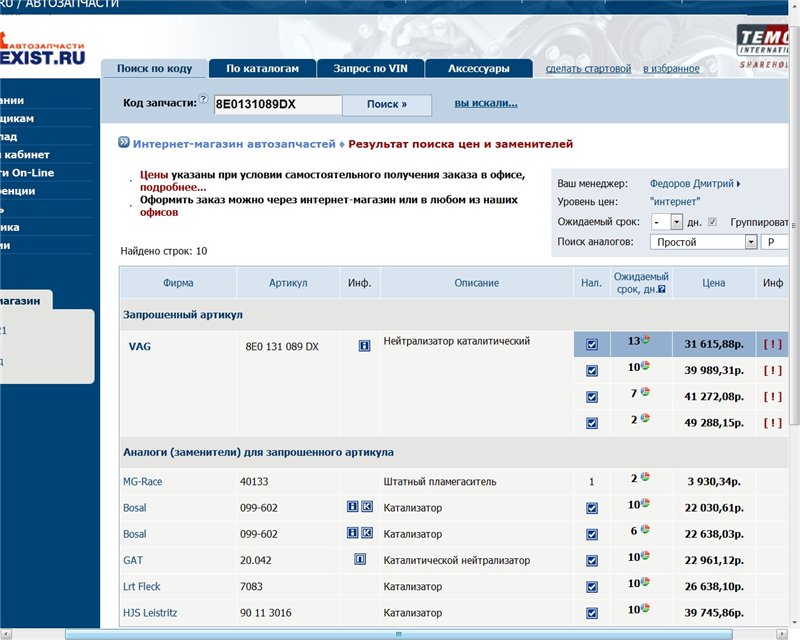
Task: Click сделать стартовой link
Action: pyautogui.click(x=588, y=68)
